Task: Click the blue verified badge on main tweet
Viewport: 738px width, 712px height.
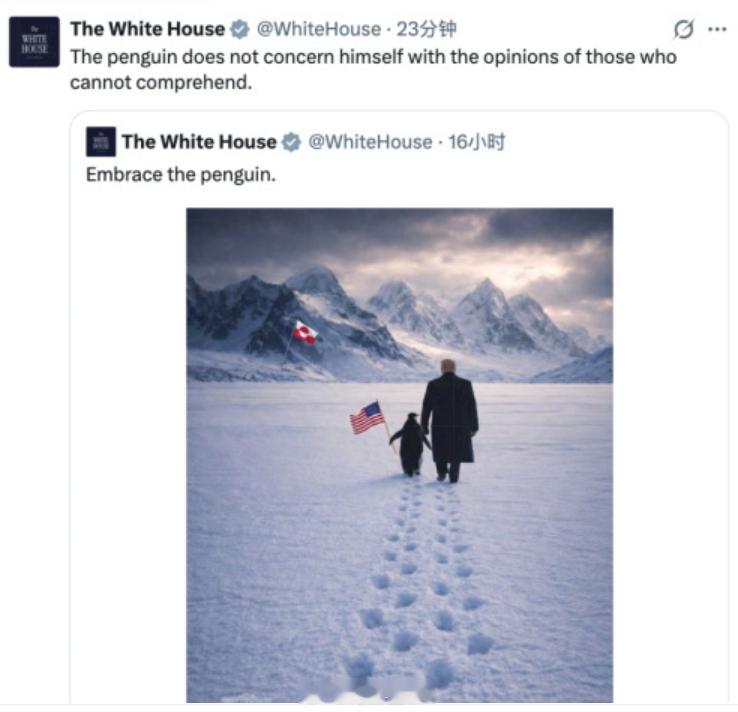Action: click(240, 29)
